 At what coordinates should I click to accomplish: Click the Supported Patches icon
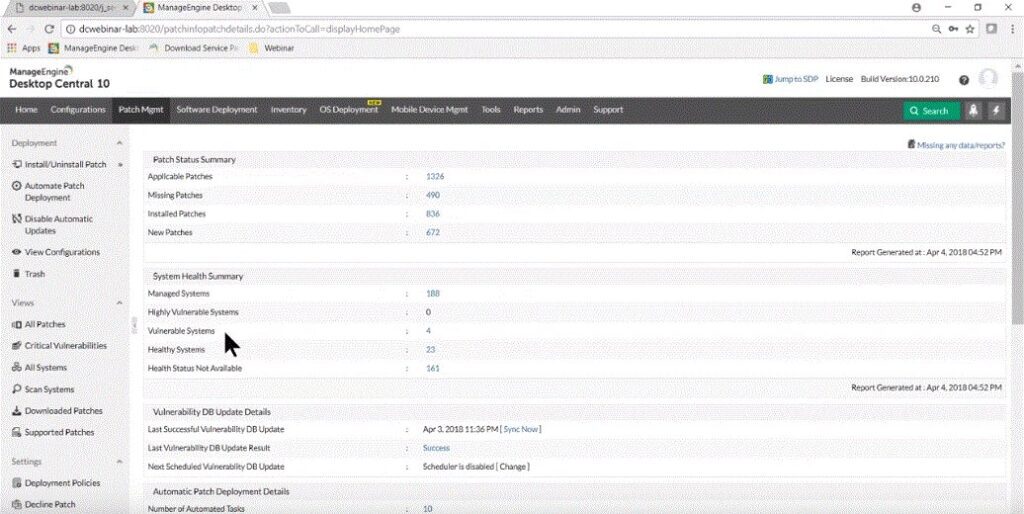(x=17, y=432)
